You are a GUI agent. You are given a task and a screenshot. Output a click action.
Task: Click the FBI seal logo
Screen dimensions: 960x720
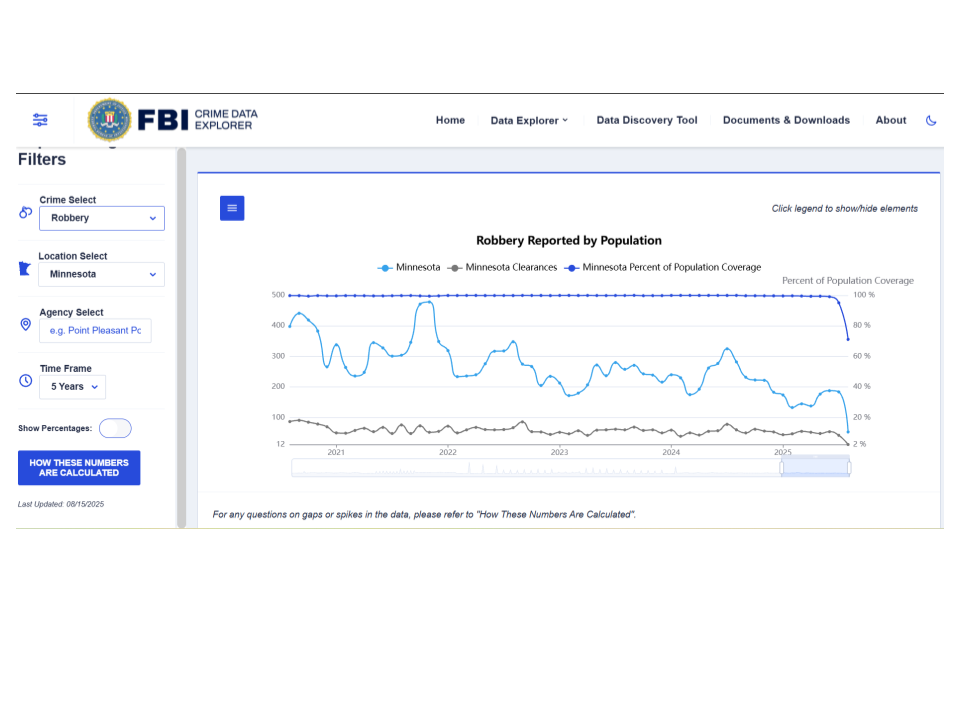(109, 120)
